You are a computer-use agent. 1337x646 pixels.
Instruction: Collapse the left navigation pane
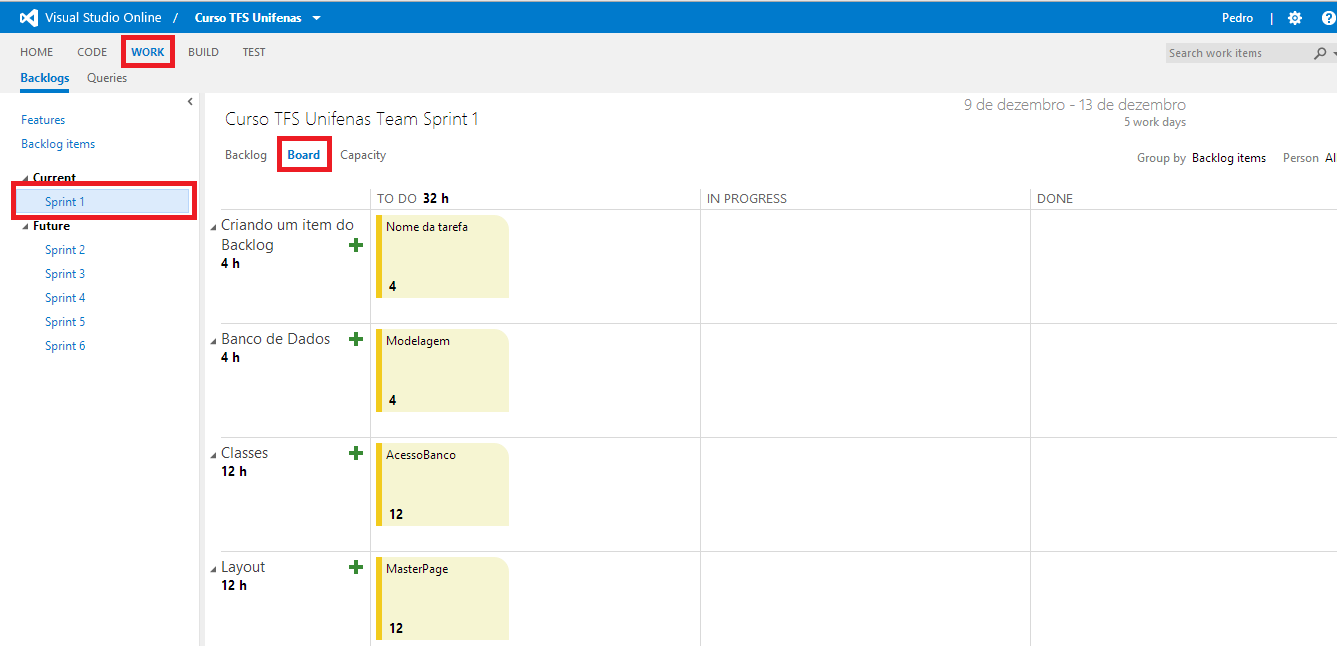190,102
